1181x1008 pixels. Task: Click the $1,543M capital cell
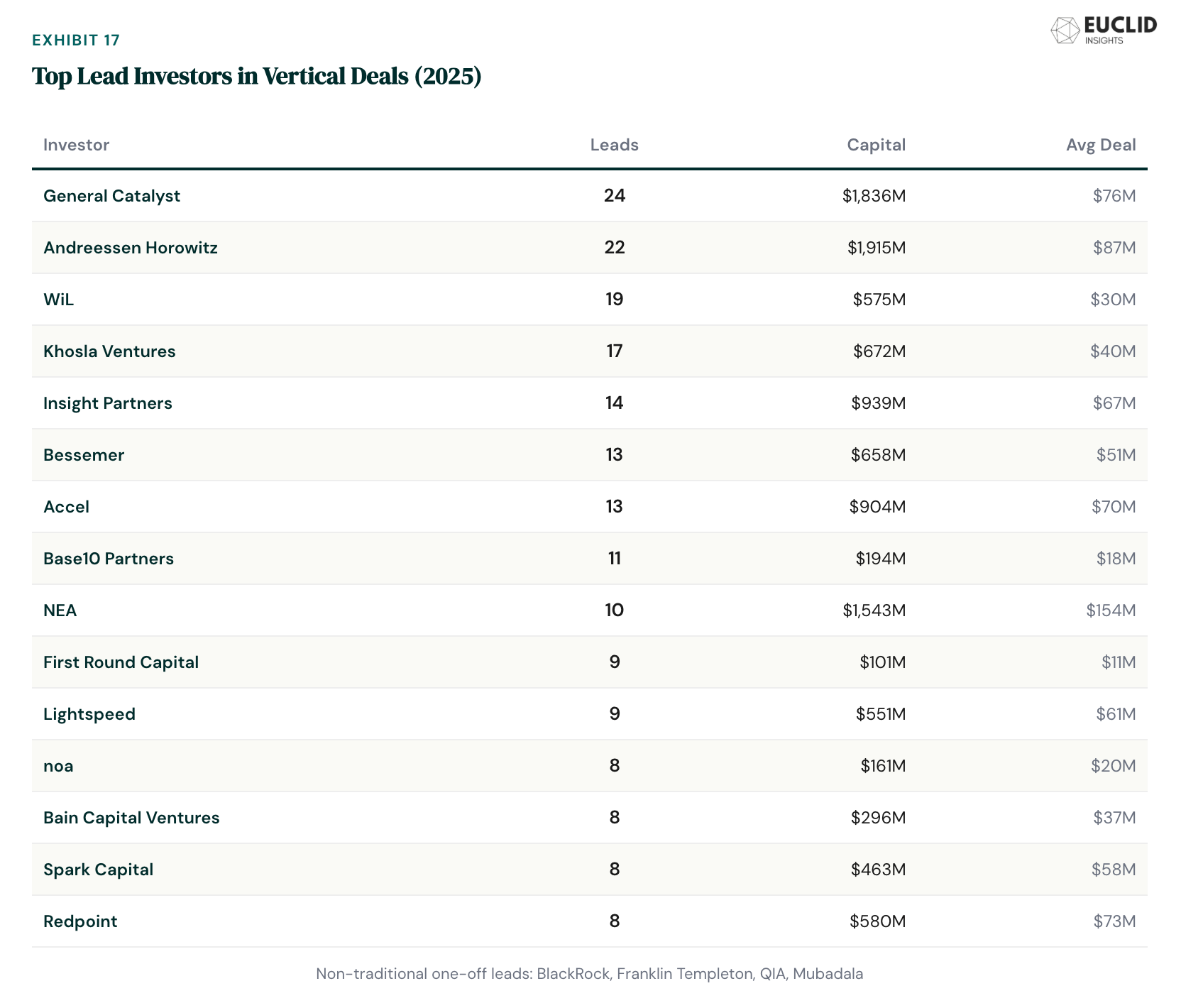coord(874,610)
